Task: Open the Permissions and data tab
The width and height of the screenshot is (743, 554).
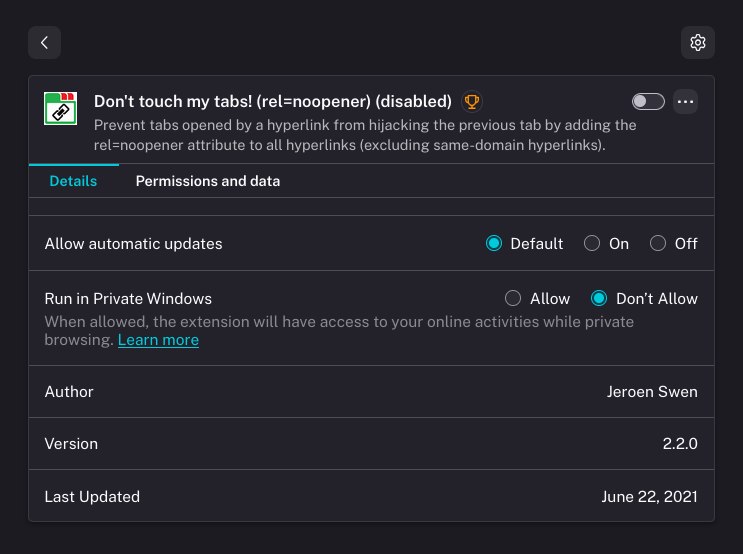Action: [208, 181]
